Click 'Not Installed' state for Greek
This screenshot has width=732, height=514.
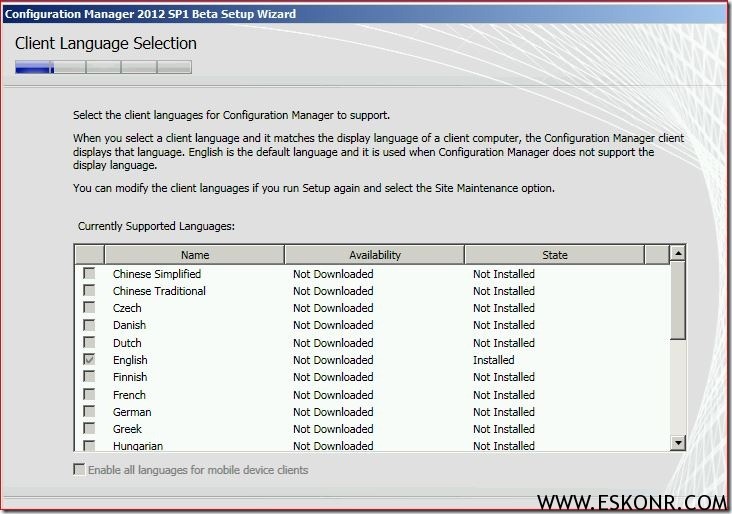coord(504,429)
